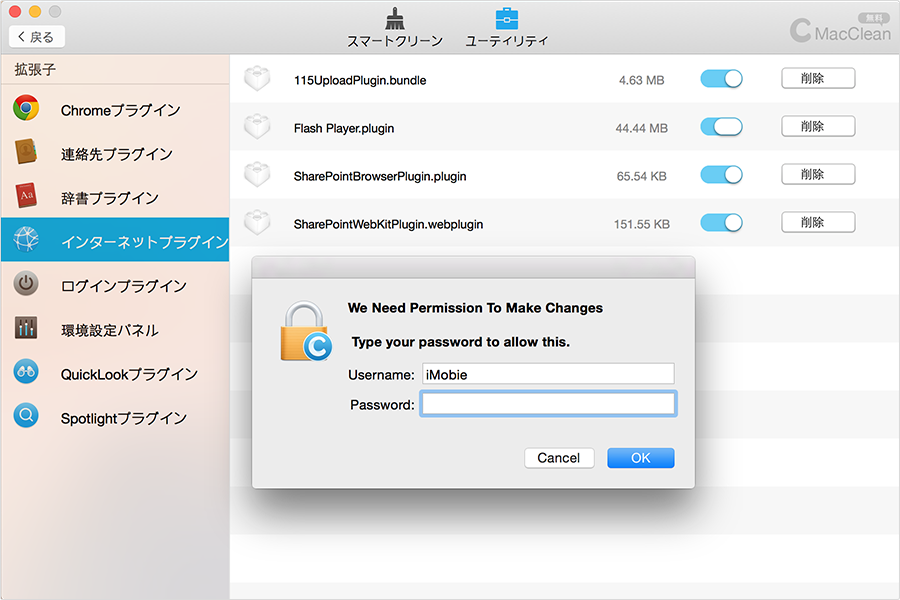Click the internet plugin globe icon
Viewport: 900px width, 600px height.
(x=26, y=239)
